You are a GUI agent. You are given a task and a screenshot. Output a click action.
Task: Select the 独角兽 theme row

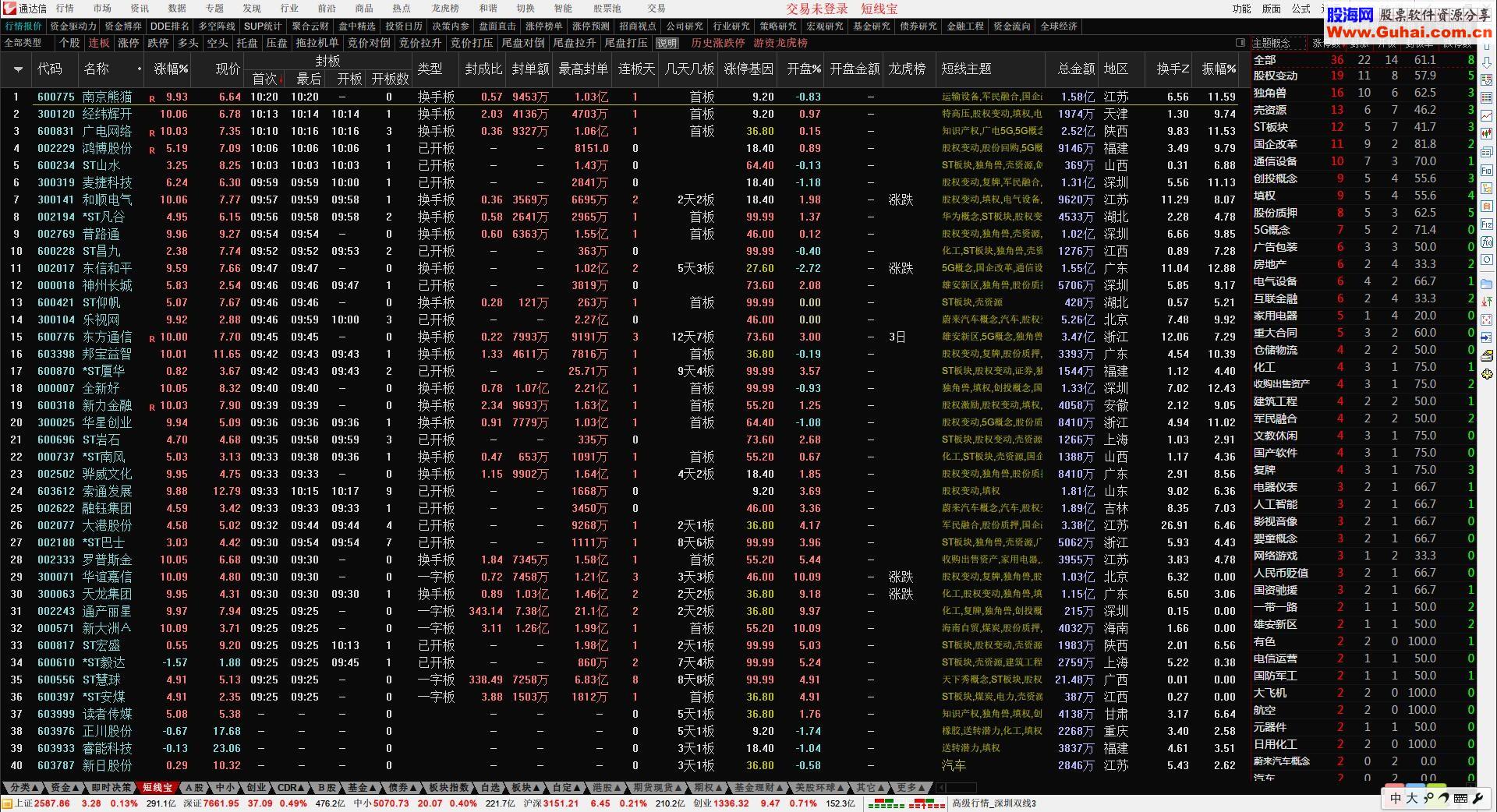click(x=1363, y=93)
